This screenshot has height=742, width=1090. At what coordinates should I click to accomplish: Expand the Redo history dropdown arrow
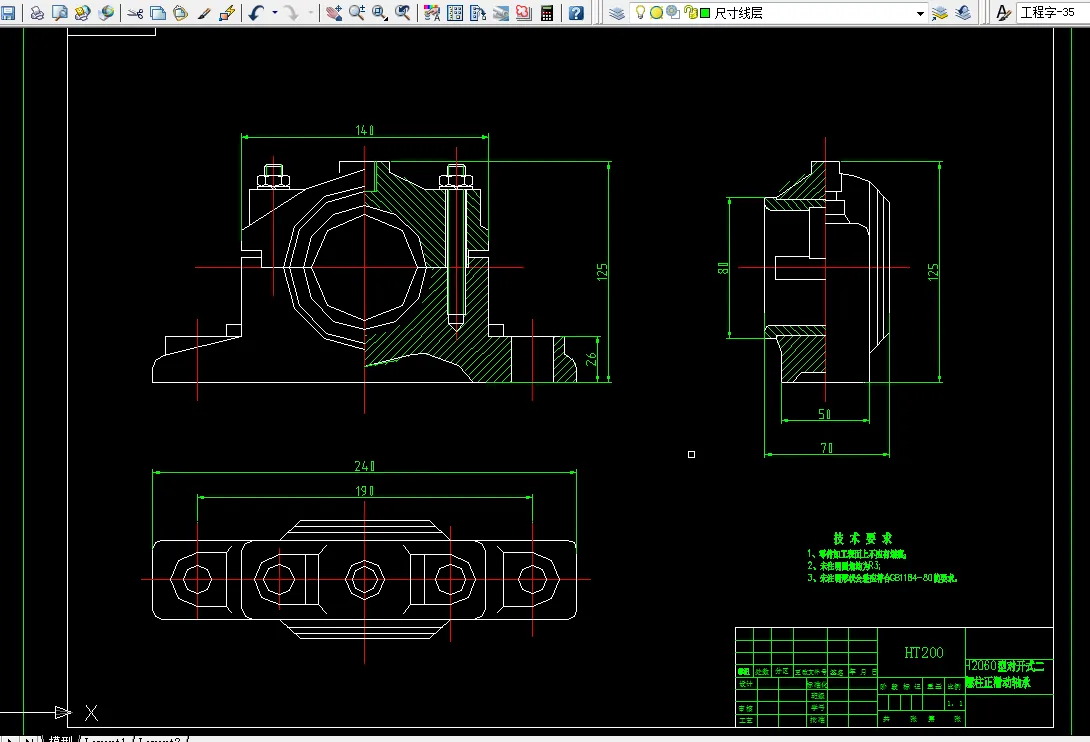pyautogui.click(x=311, y=13)
